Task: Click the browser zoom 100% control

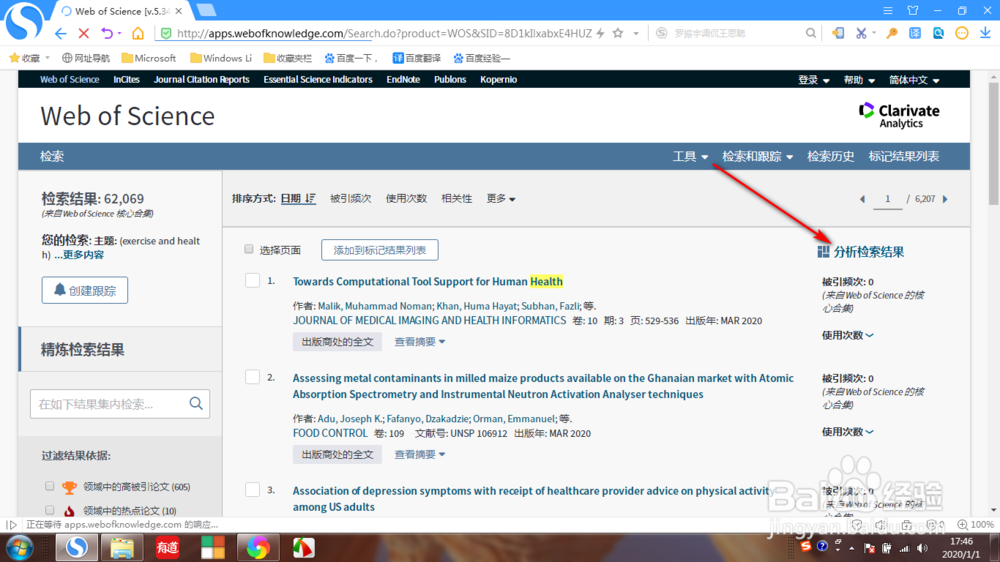Action: tap(976, 524)
